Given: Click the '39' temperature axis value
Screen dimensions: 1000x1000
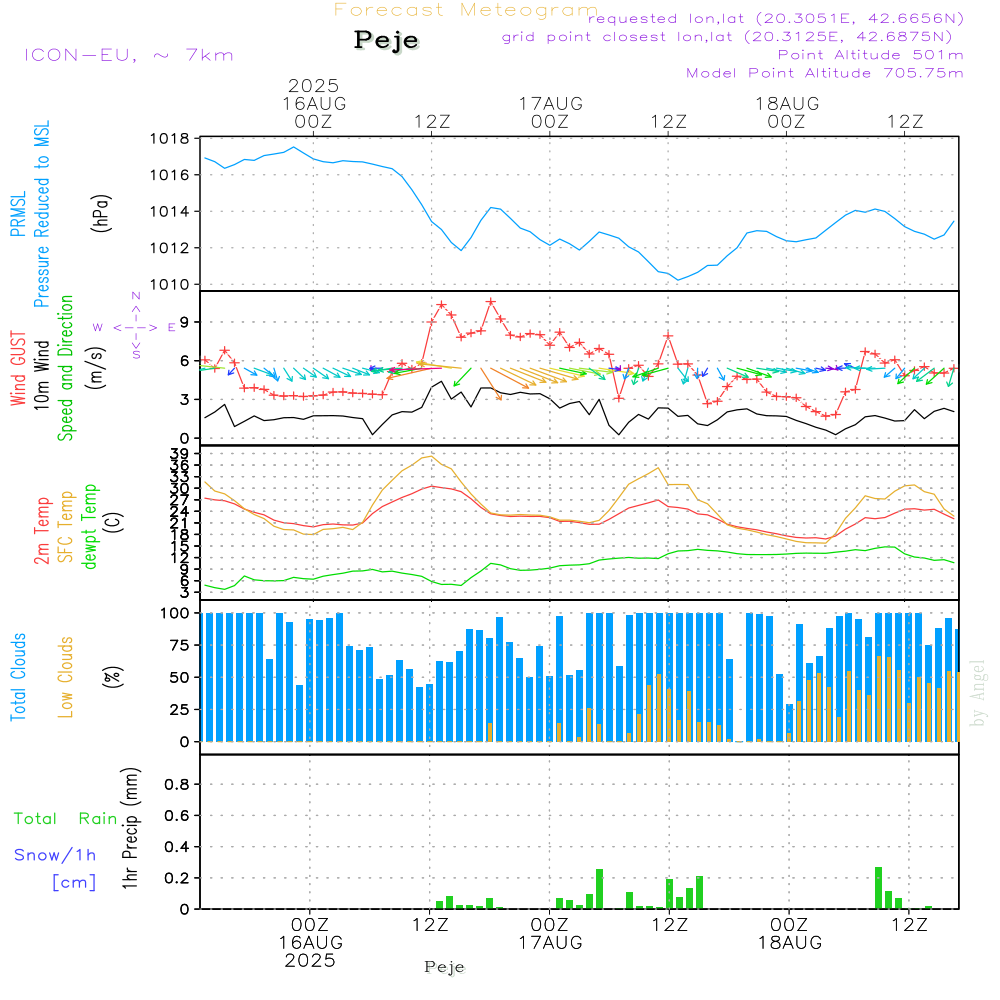Looking at the screenshot, I should pos(180,453).
